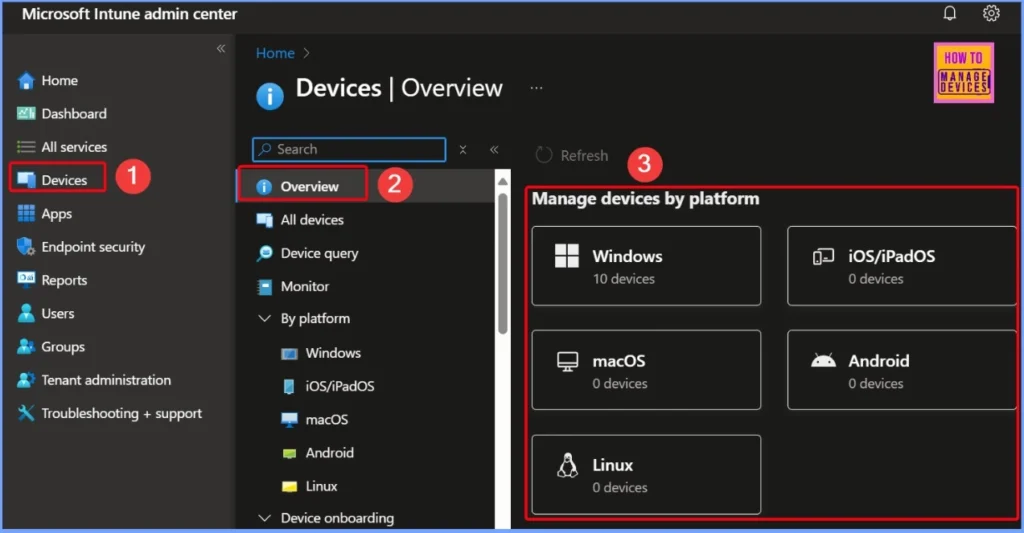Image resolution: width=1024 pixels, height=533 pixels.
Task: Open Monitor text in submenu
Action: (x=305, y=287)
